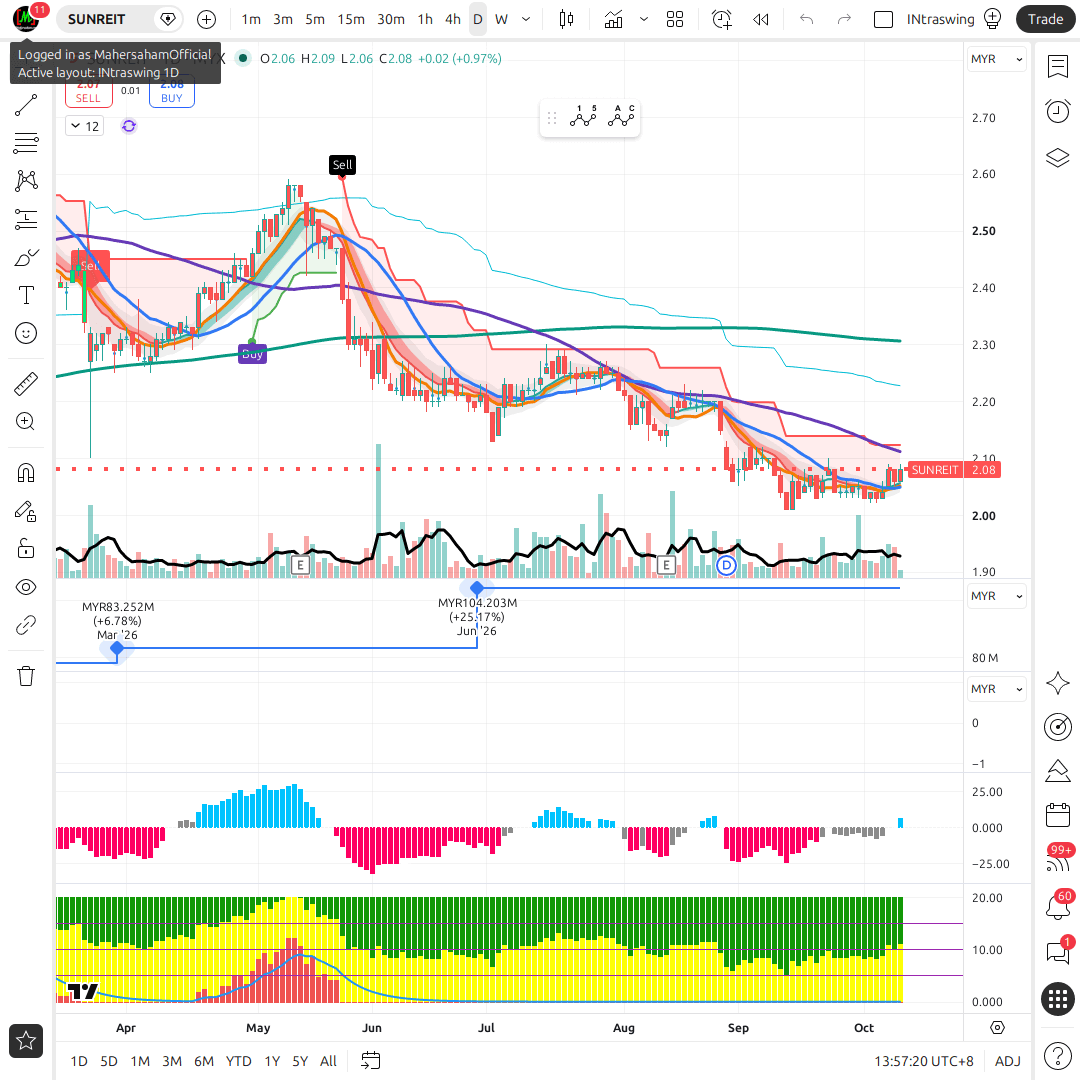
Task: Select the text annotation tool
Action: [25, 295]
